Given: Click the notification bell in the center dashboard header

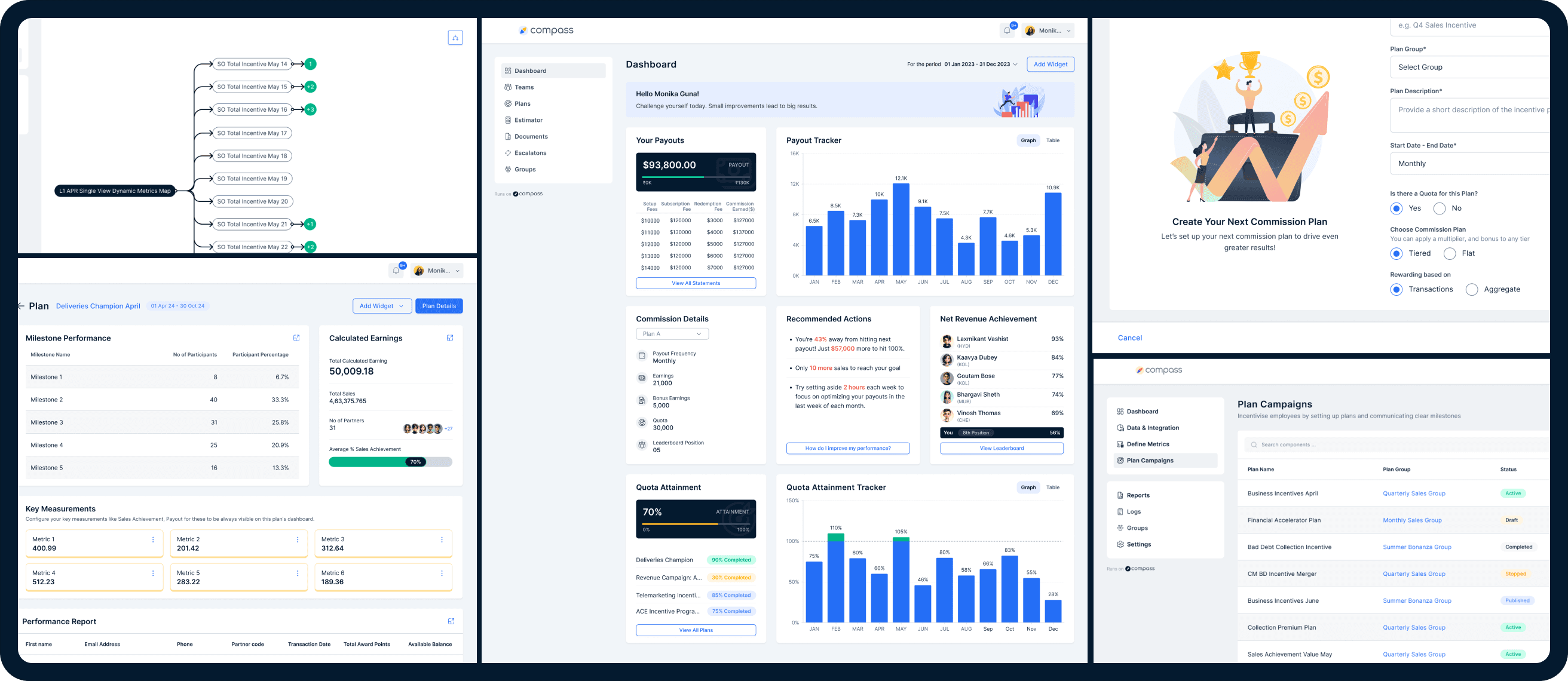Looking at the screenshot, I should tap(1007, 30).
